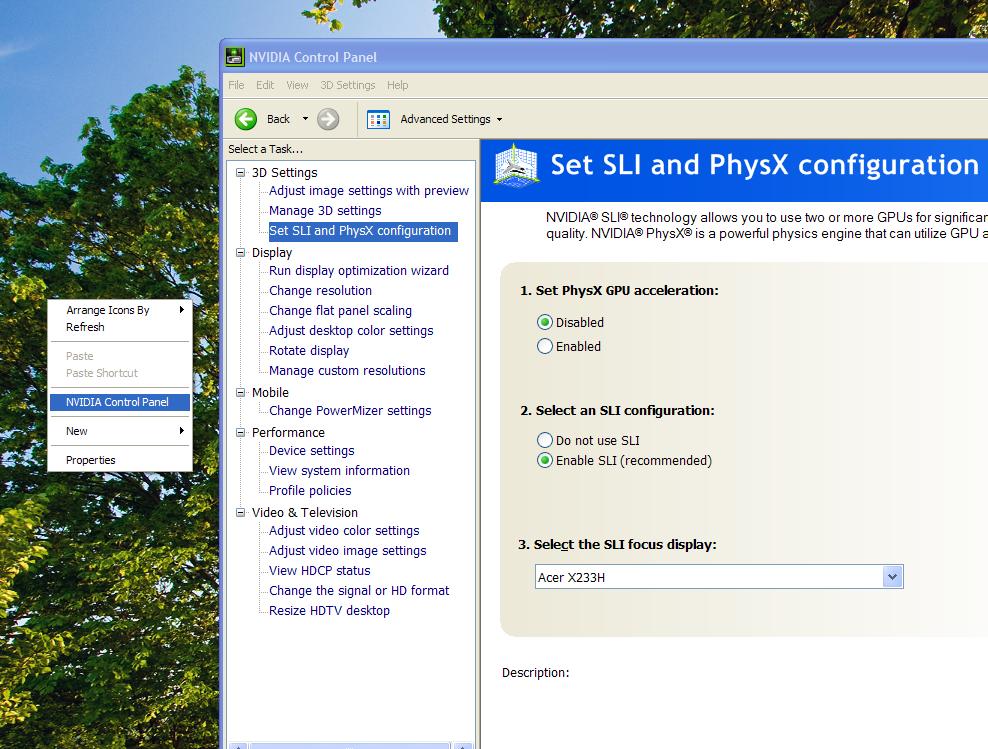Open Adjust video color settings
988x749 pixels.
[344, 530]
